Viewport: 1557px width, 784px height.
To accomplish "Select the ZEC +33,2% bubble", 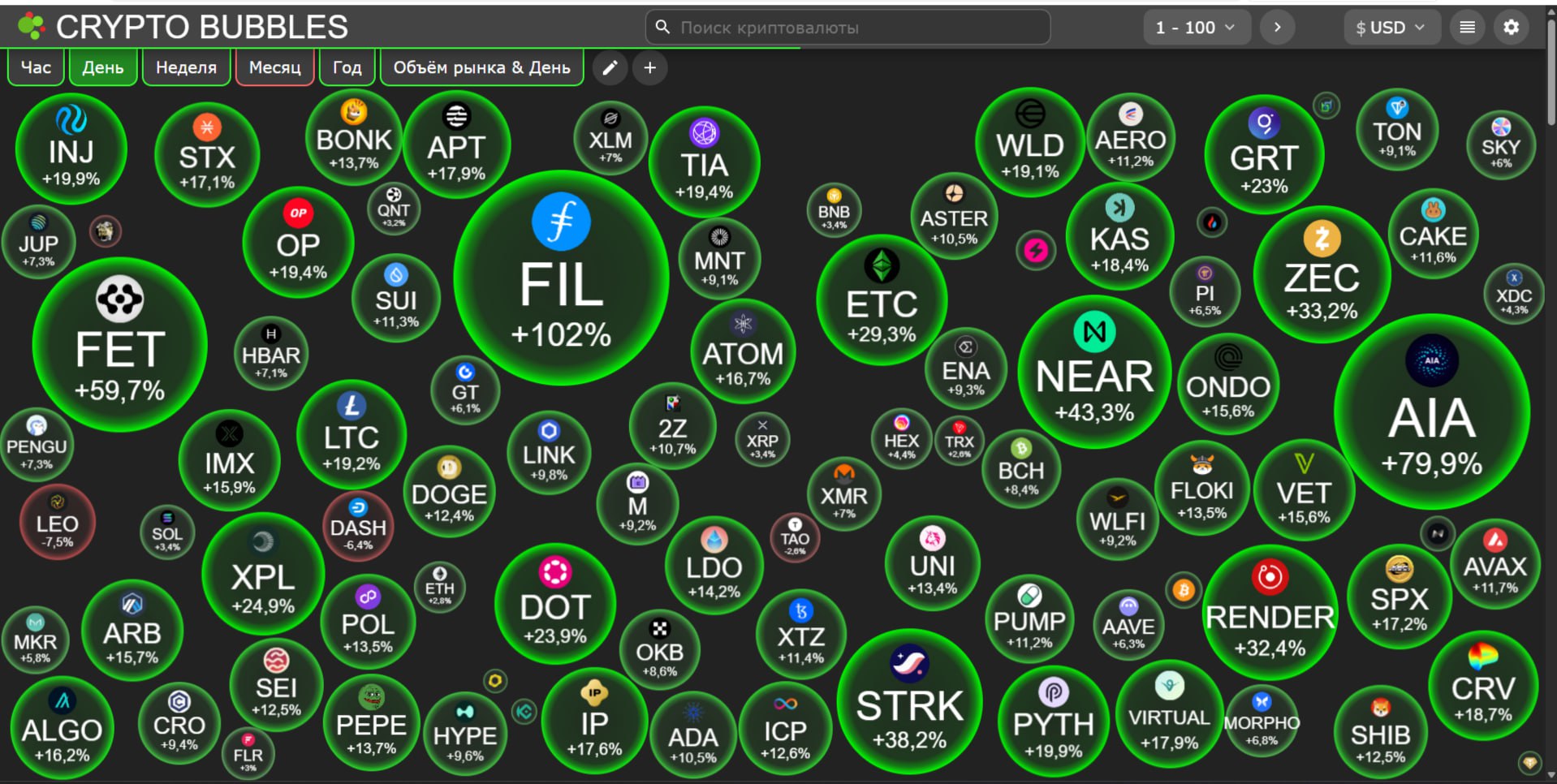I will (1322, 274).
